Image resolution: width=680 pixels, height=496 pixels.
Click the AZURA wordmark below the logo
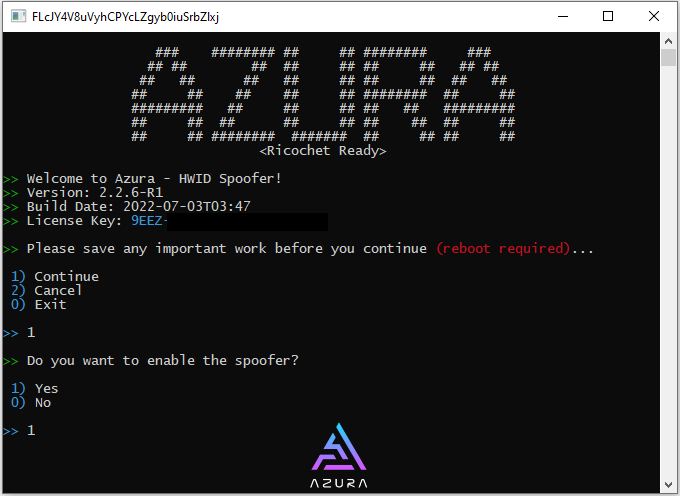coord(339,483)
